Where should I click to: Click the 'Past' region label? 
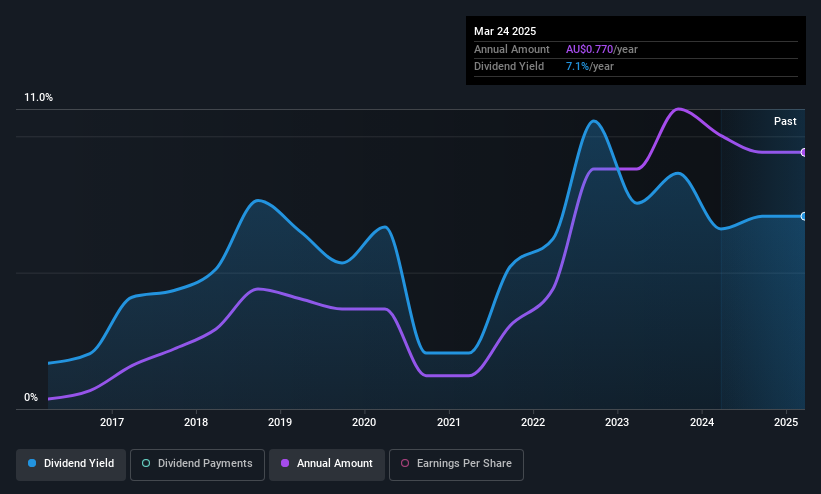785,122
